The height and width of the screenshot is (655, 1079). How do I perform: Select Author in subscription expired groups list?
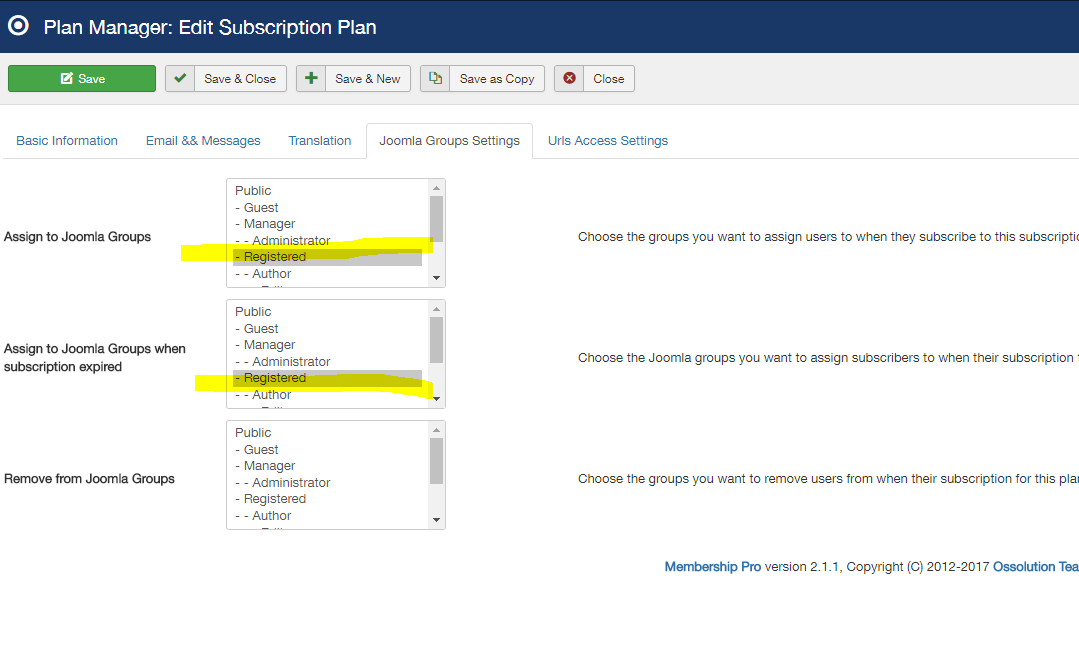328,394
